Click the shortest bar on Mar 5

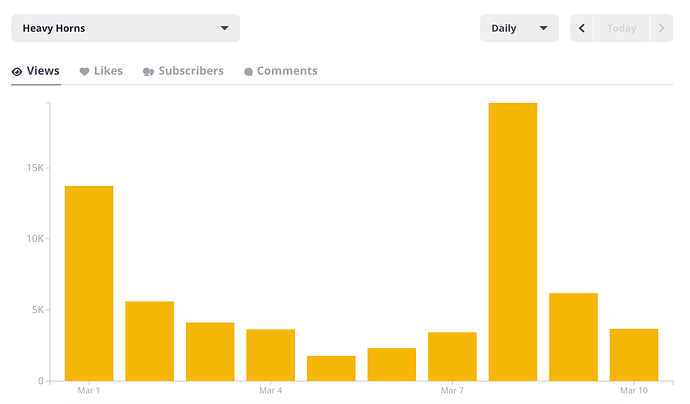[331, 368]
